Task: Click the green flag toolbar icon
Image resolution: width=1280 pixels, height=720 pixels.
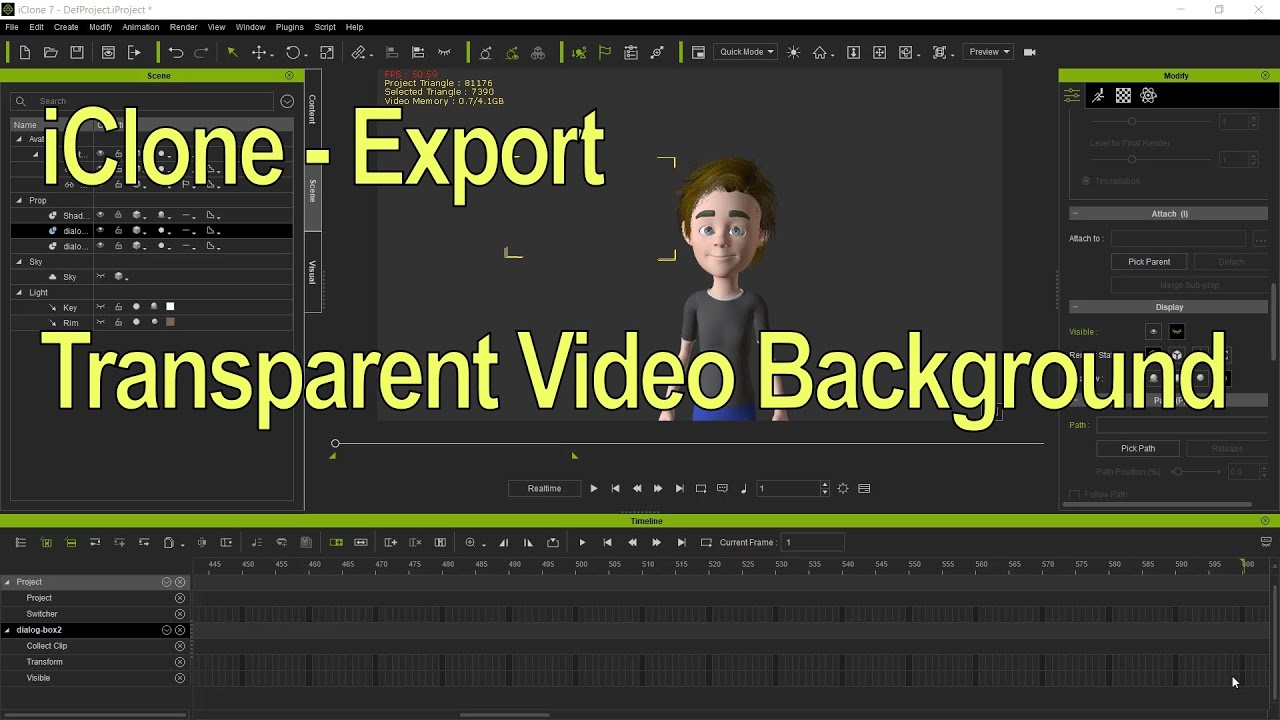Action: (605, 52)
